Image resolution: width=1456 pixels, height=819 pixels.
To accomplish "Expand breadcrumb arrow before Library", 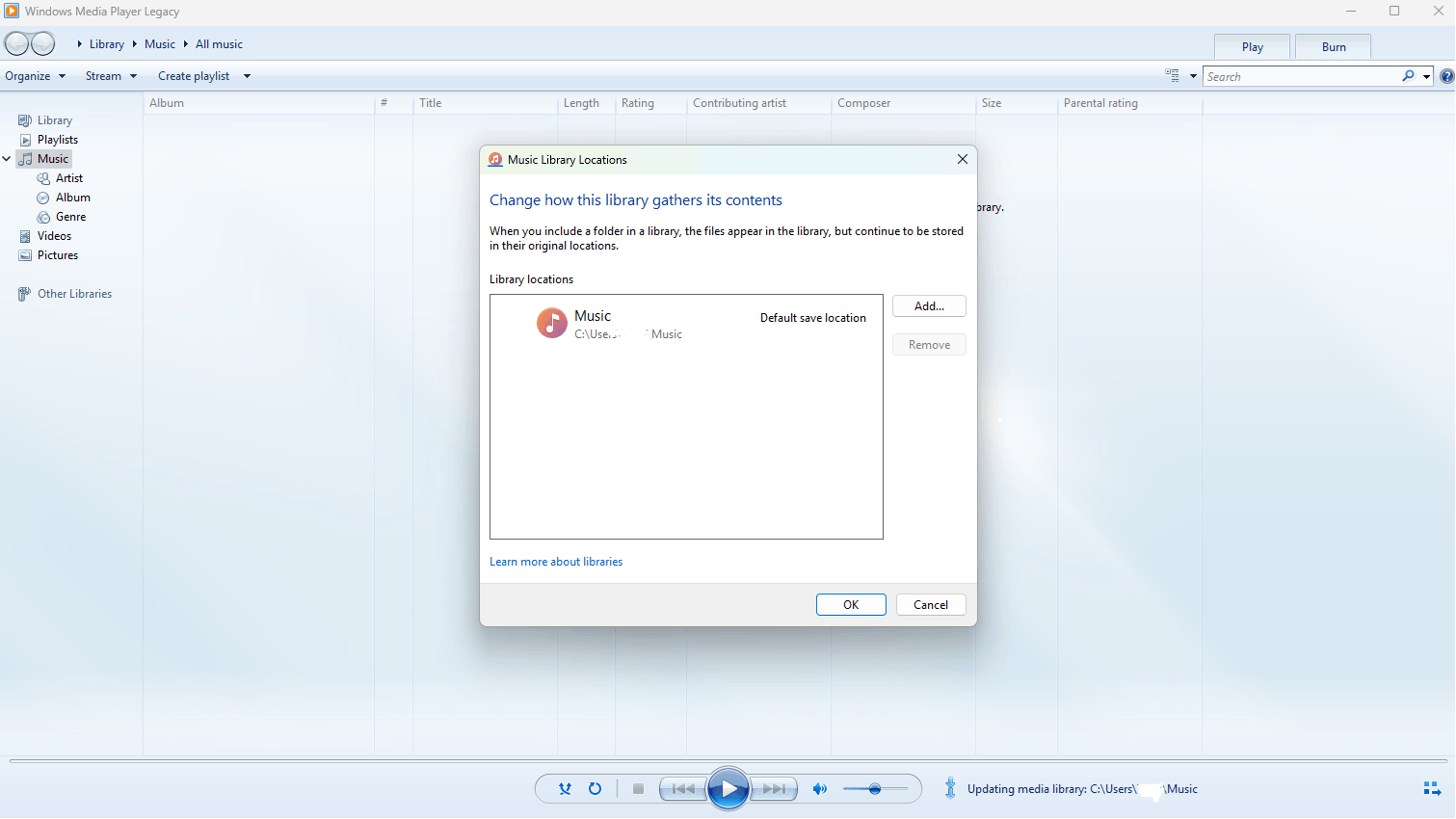I will pos(80,44).
